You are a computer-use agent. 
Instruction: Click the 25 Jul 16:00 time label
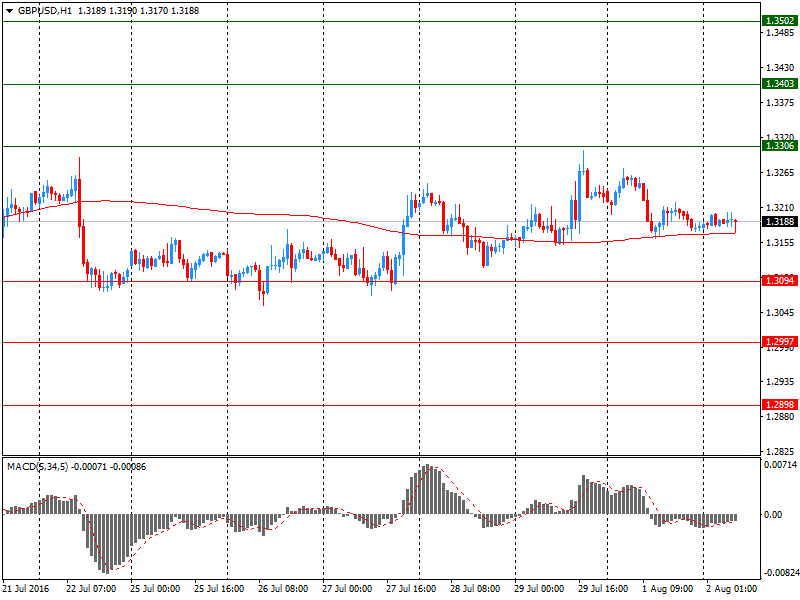pyautogui.click(x=219, y=589)
